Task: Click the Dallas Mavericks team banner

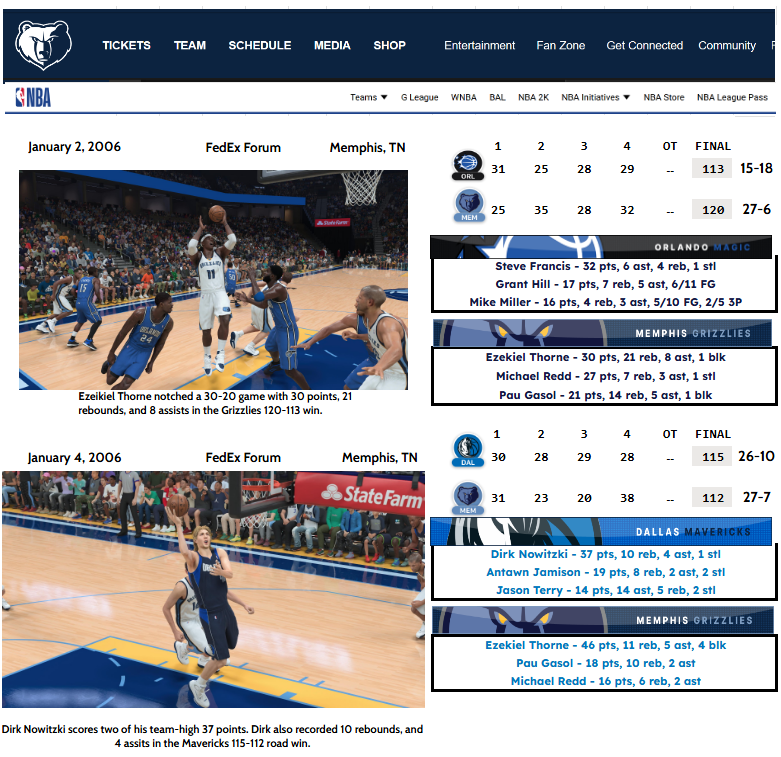Action: click(601, 532)
